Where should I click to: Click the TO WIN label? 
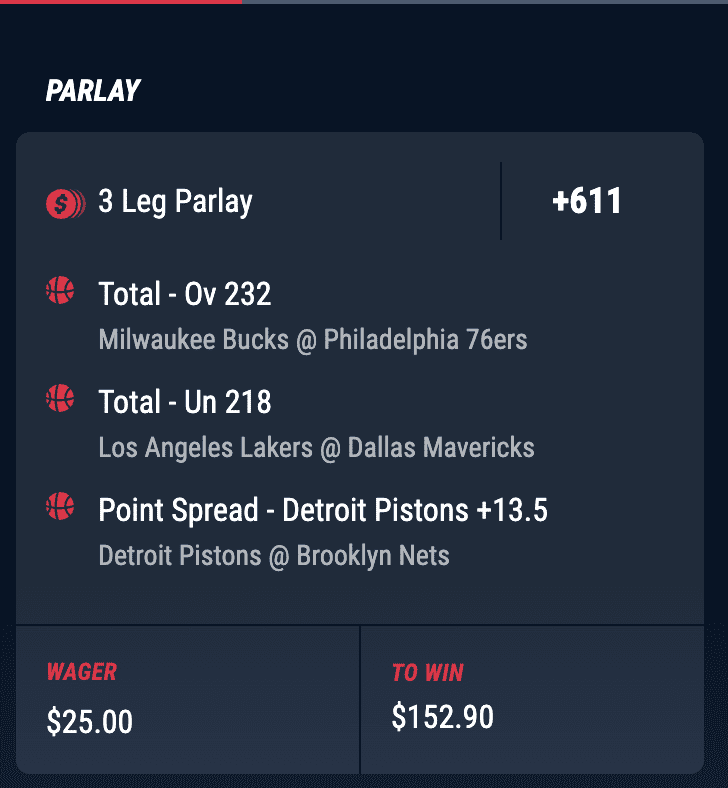click(428, 673)
